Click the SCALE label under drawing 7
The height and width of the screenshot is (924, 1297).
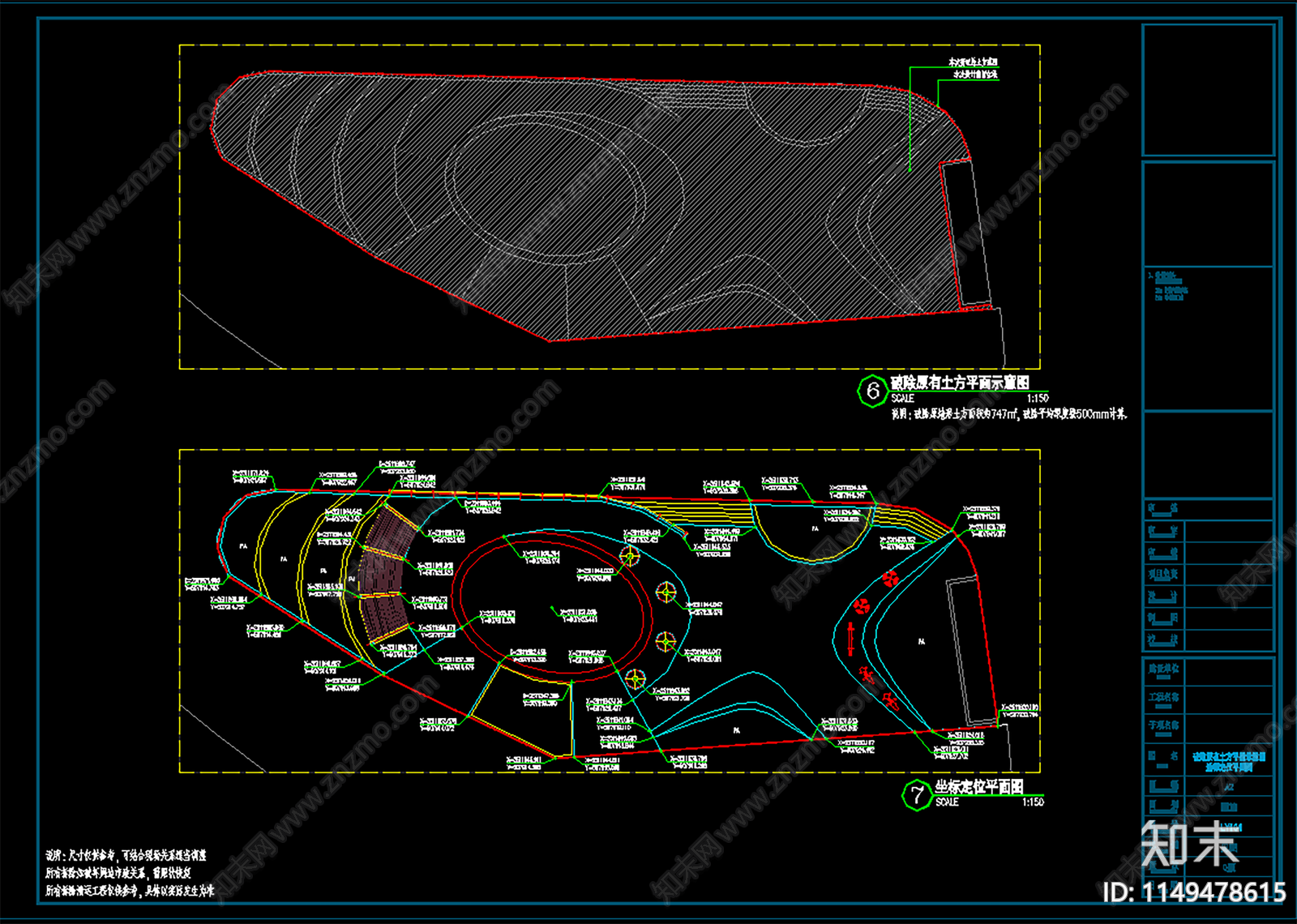coord(947,802)
